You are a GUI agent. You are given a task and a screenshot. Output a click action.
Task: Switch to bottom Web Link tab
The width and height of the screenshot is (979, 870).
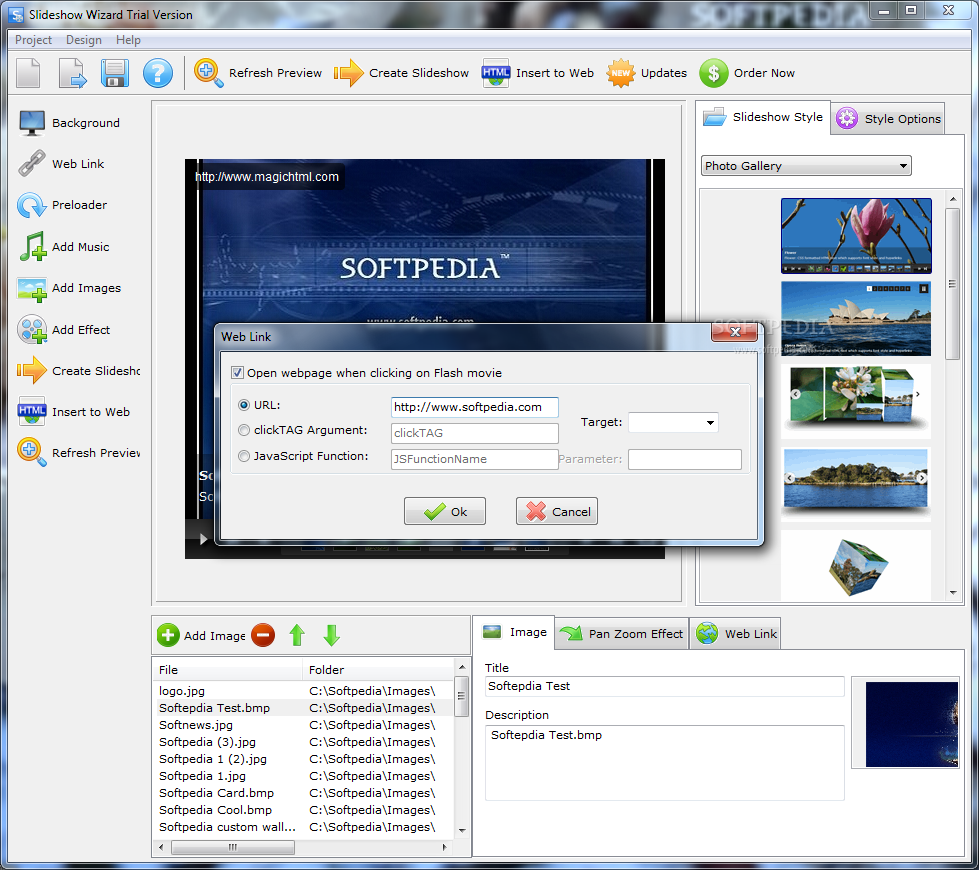click(735, 634)
